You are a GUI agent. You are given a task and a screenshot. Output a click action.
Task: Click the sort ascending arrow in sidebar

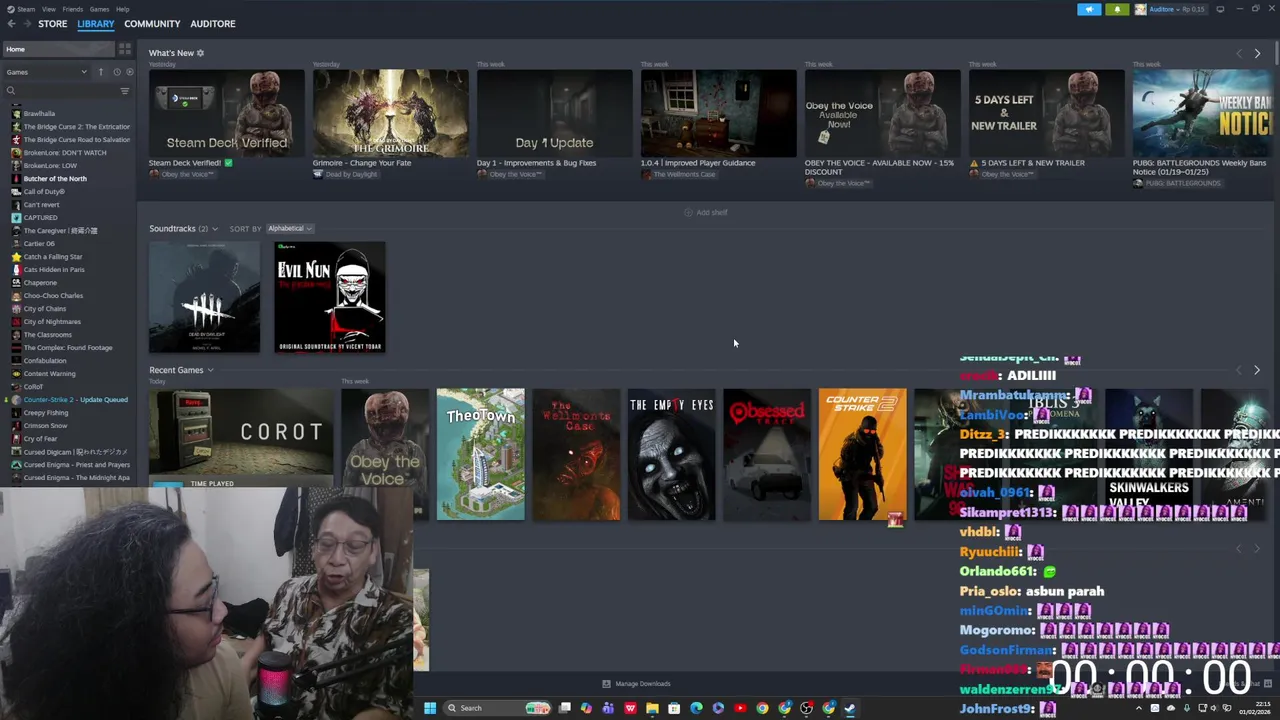coord(100,72)
